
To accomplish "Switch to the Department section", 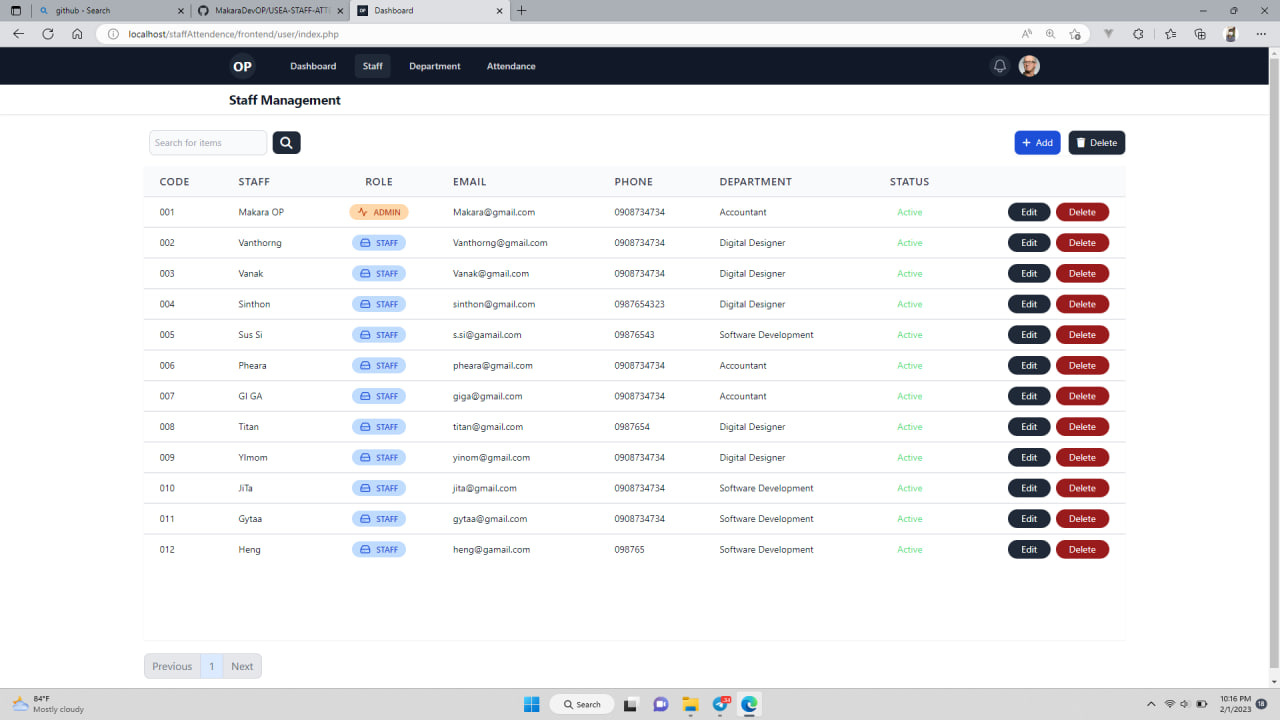I will (x=434, y=66).
